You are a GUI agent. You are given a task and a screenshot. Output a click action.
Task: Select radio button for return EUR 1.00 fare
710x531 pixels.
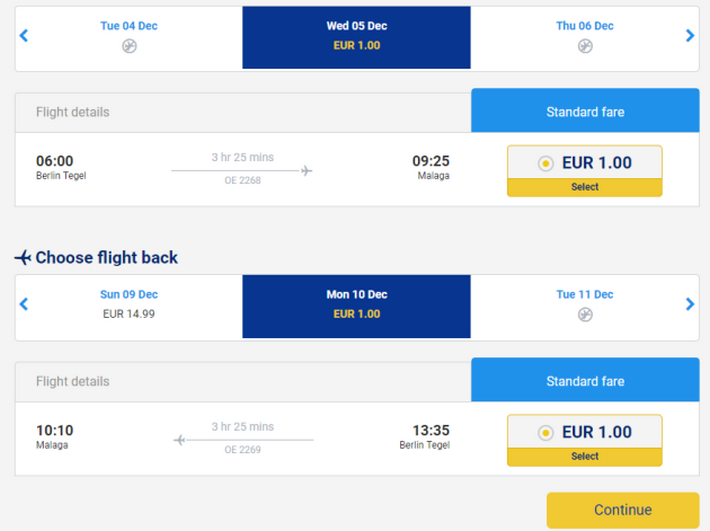click(545, 433)
